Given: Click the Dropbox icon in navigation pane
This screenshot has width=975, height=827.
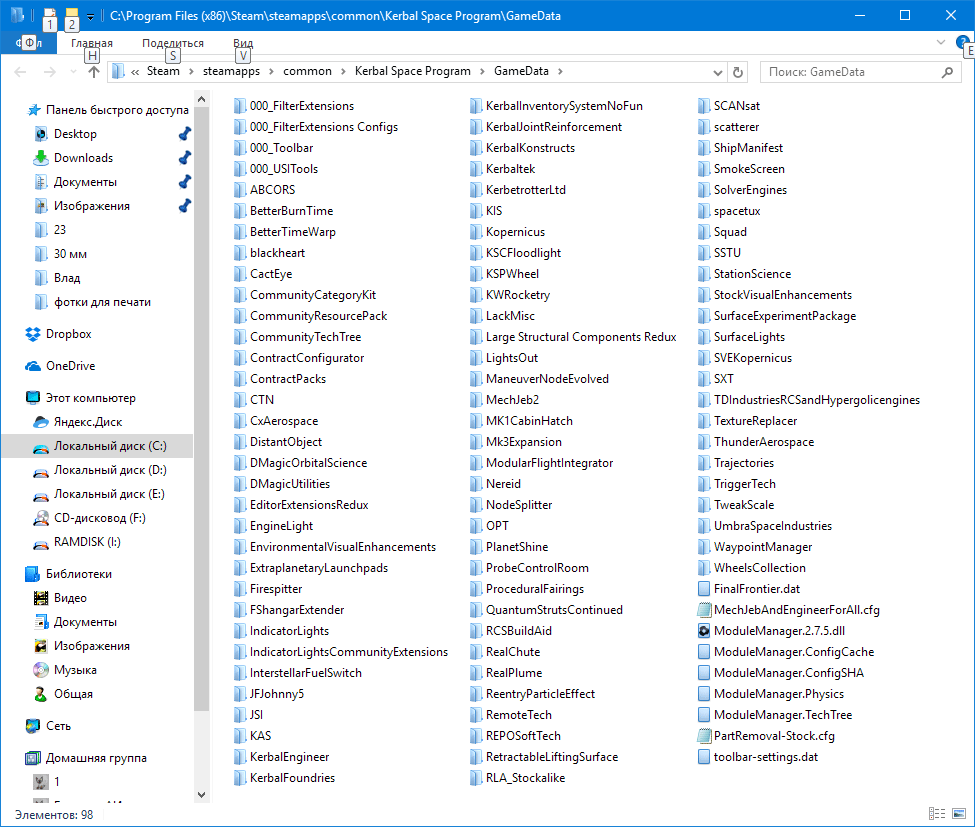Looking at the screenshot, I should 33,334.
